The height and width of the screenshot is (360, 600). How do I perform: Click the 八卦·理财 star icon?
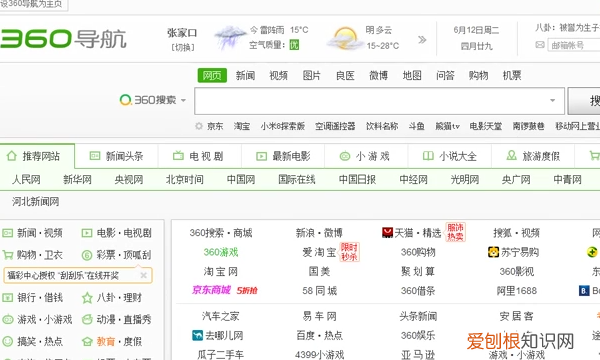[87, 297]
